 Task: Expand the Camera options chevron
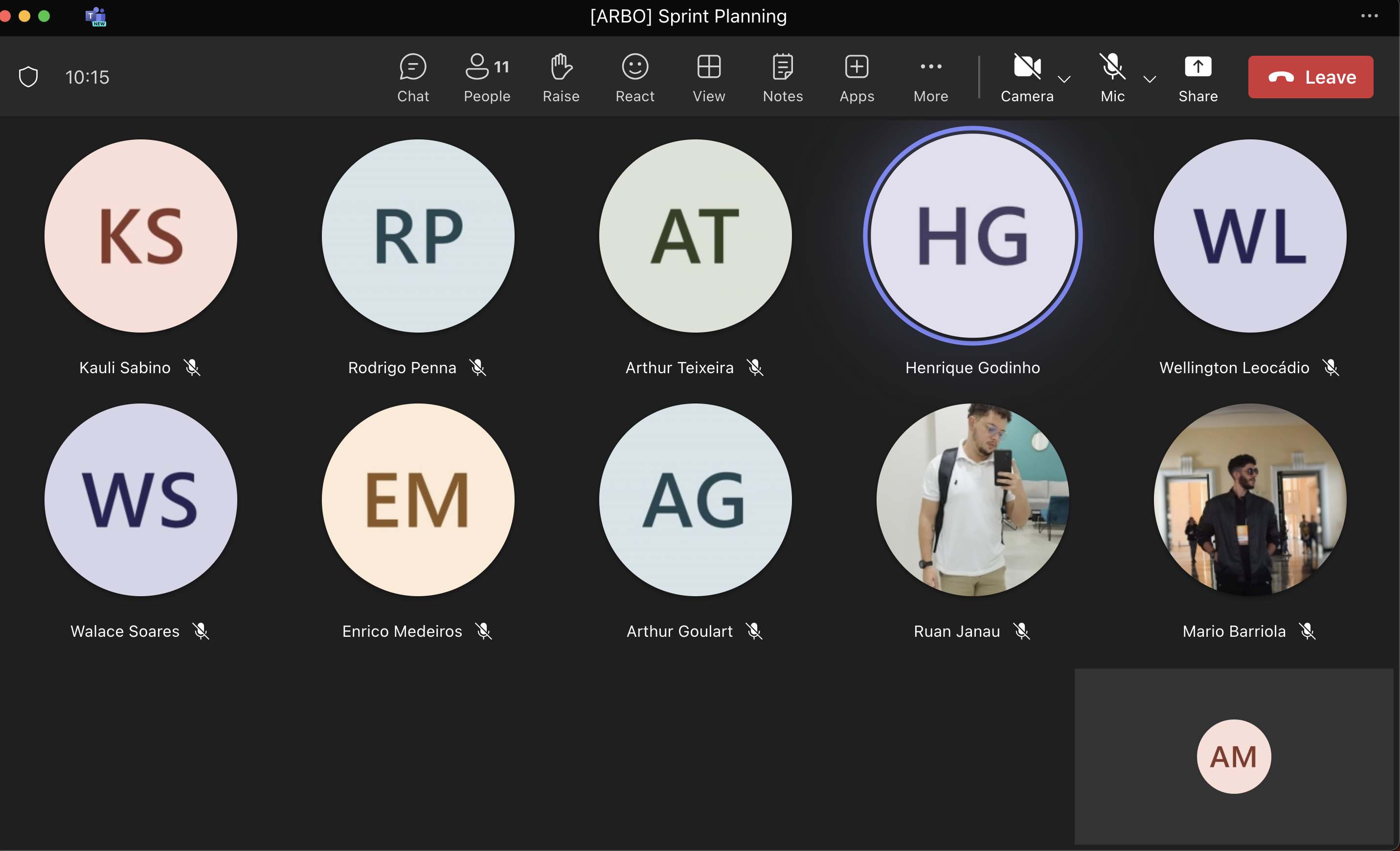pyautogui.click(x=1064, y=79)
